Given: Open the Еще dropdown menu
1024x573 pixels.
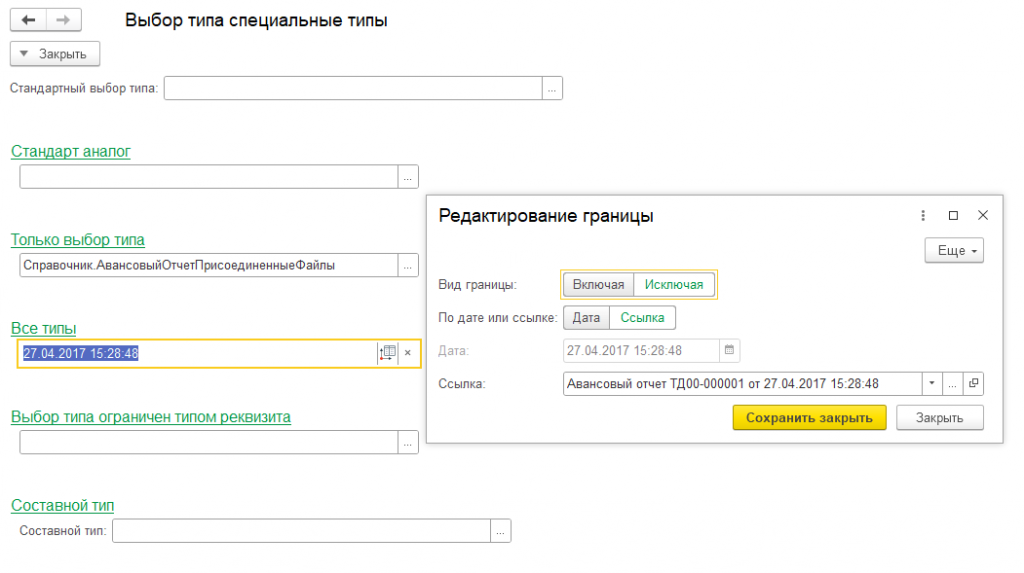Looking at the screenshot, I should [x=954, y=251].
